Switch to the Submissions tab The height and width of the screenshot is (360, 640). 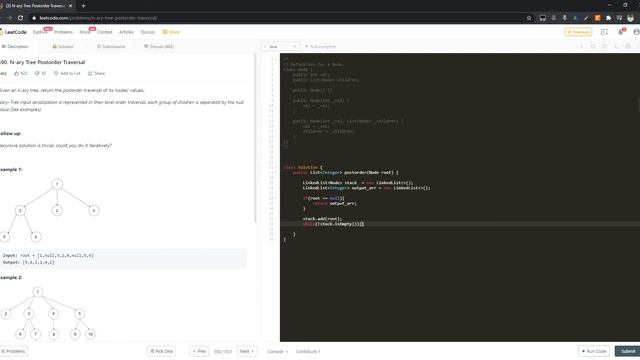111,47
